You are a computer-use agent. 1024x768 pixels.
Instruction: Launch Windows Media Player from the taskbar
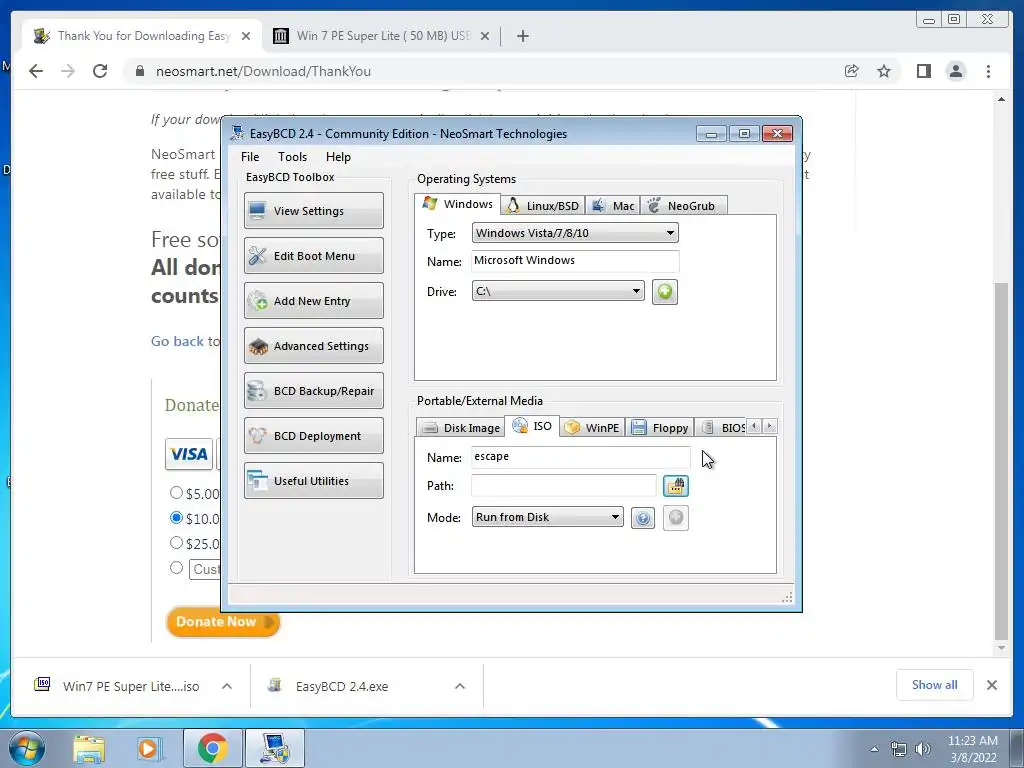tap(150, 748)
